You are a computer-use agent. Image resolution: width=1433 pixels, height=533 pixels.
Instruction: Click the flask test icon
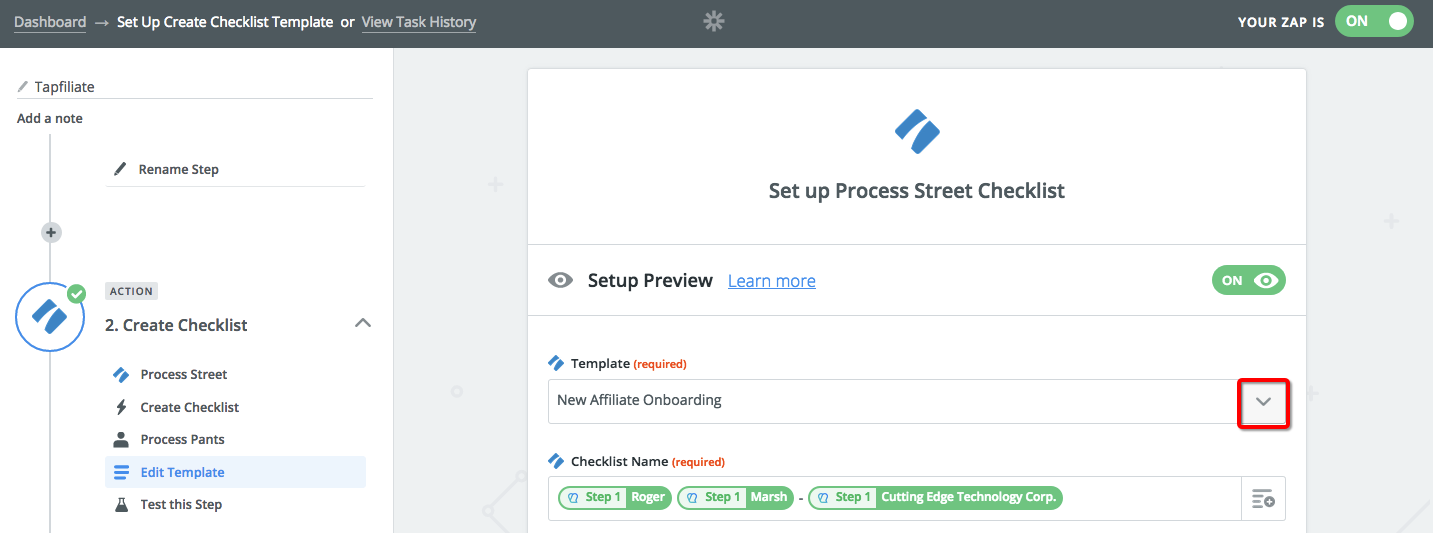[x=121, y=504]
